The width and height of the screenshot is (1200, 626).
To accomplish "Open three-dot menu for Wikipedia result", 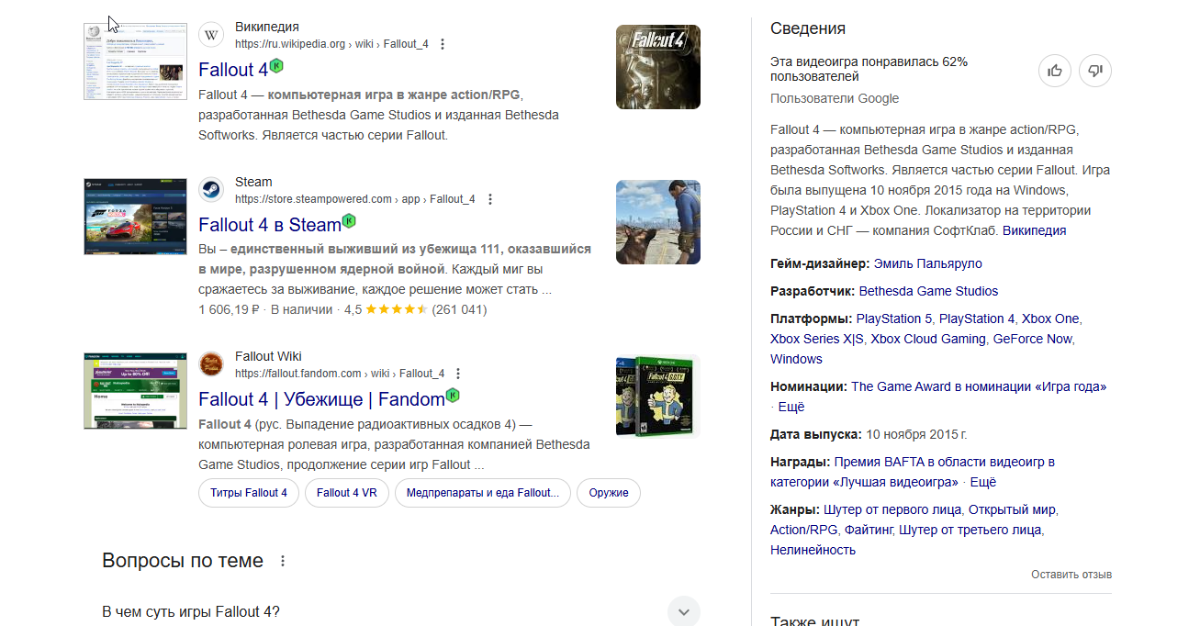I will (x=443, y=44).
